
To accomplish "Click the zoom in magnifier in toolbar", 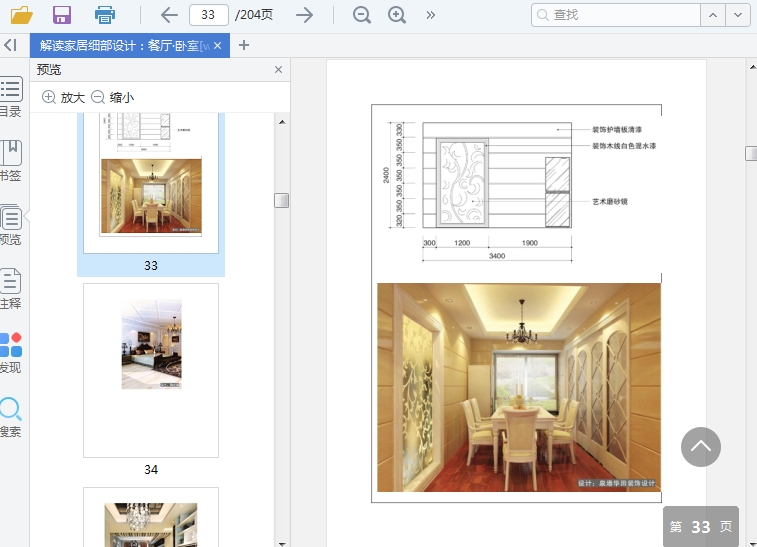I will (x=397, y=15).
